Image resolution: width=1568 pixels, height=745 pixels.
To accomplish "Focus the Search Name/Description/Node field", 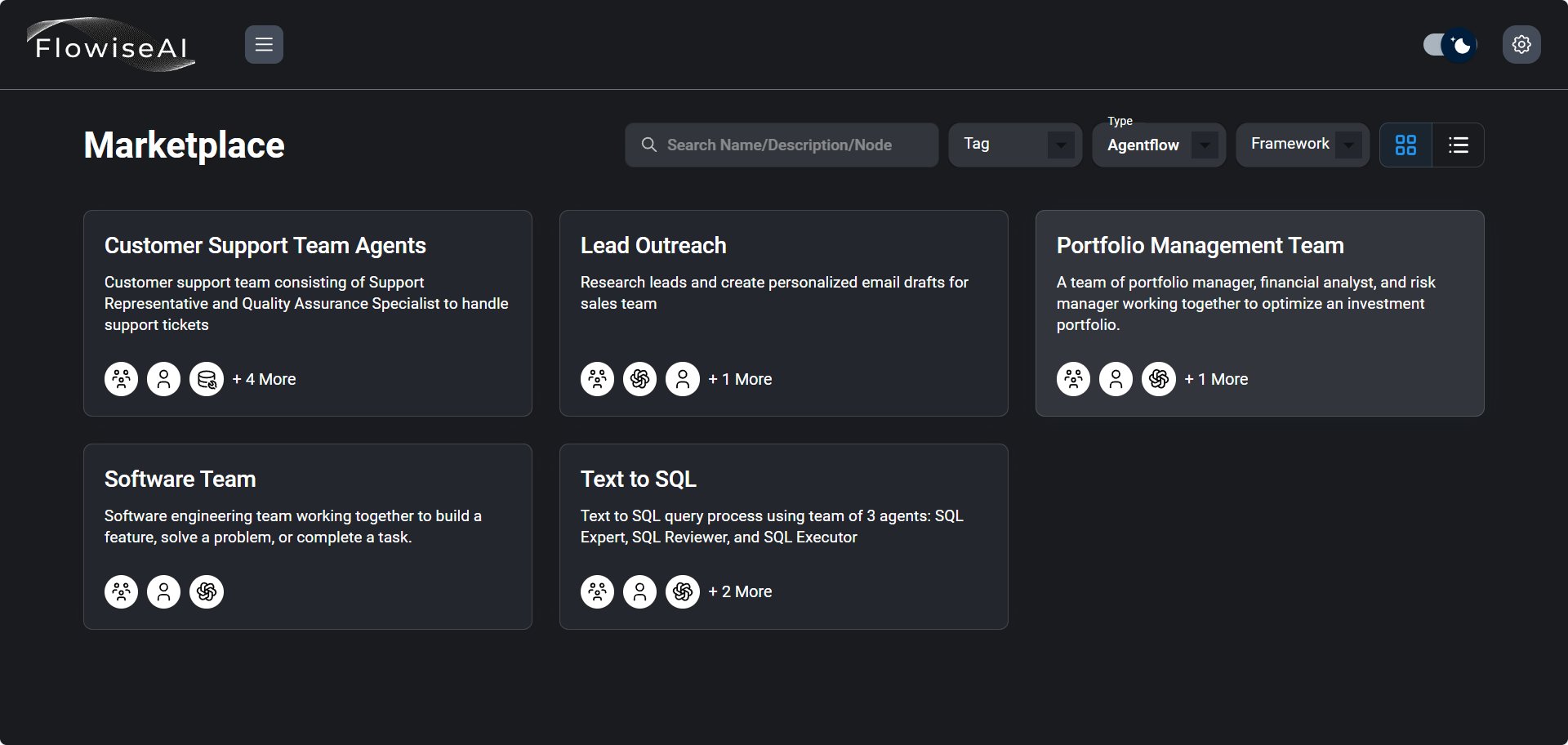I will click(782, 145).
